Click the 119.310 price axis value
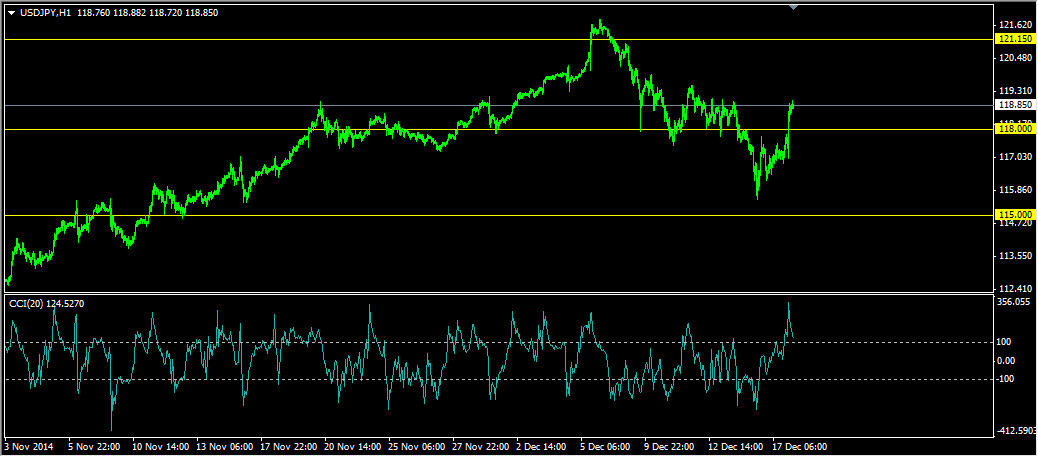The width and height of the screenshot is (1038, 457). click(1015, 91)
